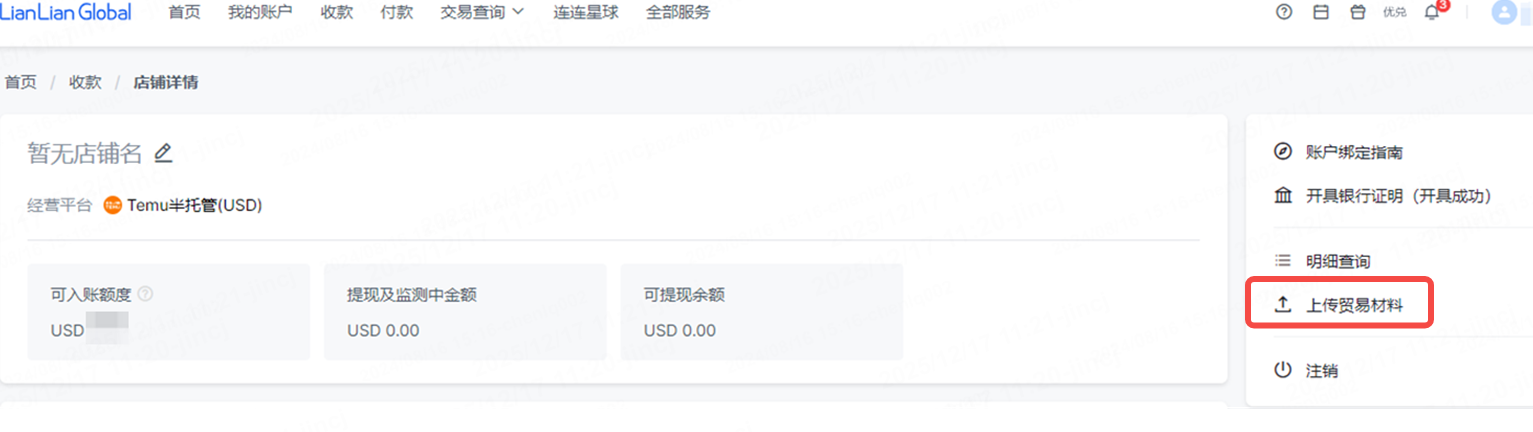The width and height of the screenshot is (1533, 432).
Task: Click info icon beside 可入账额度
Action: [x=146, y=294]
